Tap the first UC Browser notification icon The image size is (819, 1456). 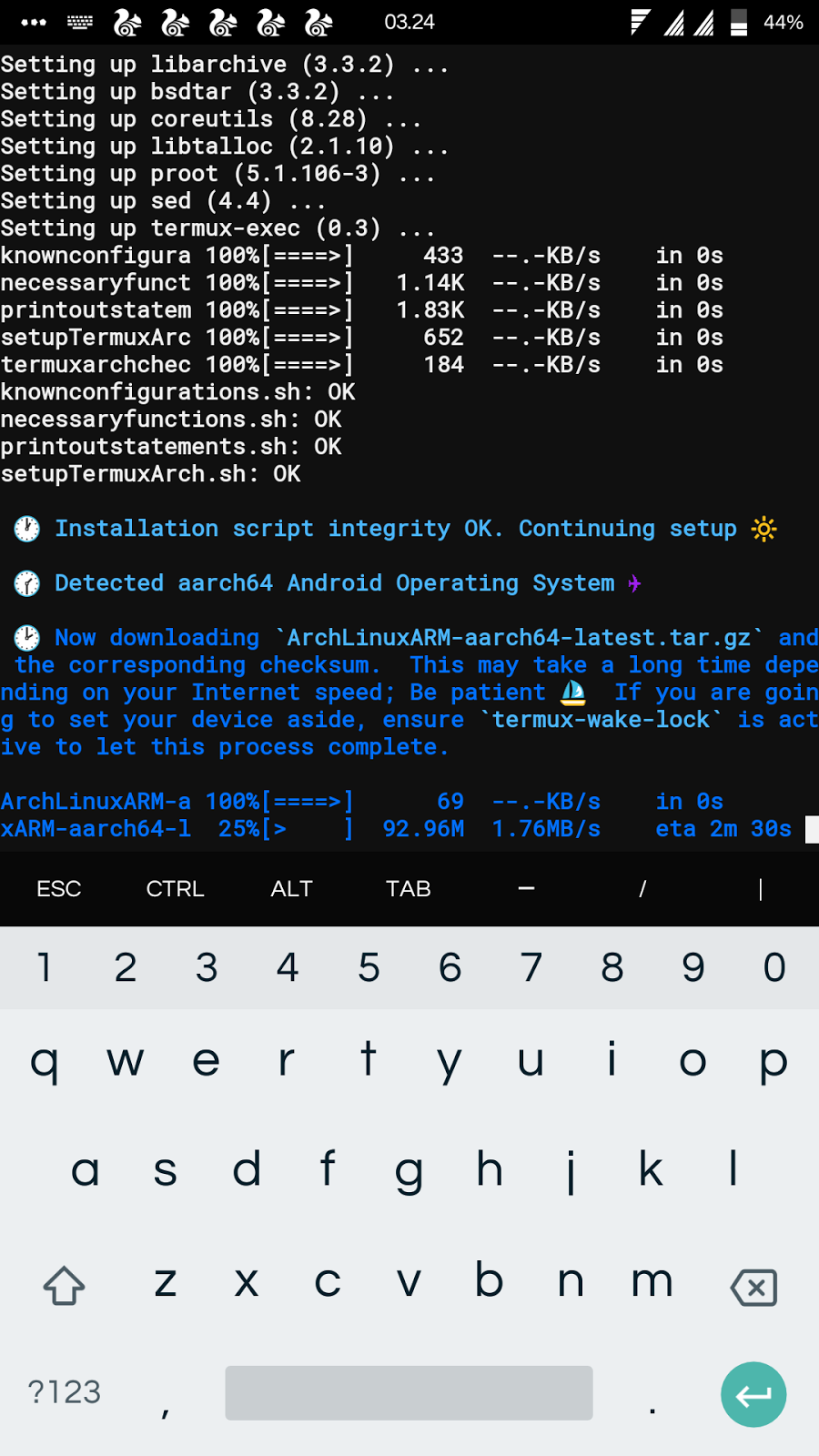tap(127, 22)
